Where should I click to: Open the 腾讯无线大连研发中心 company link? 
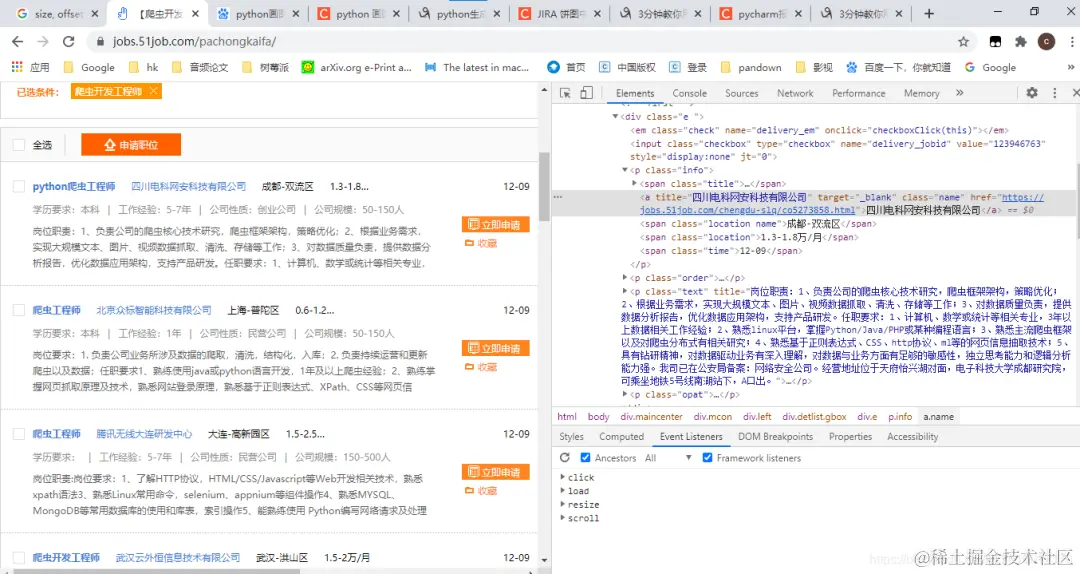[144, 434]
